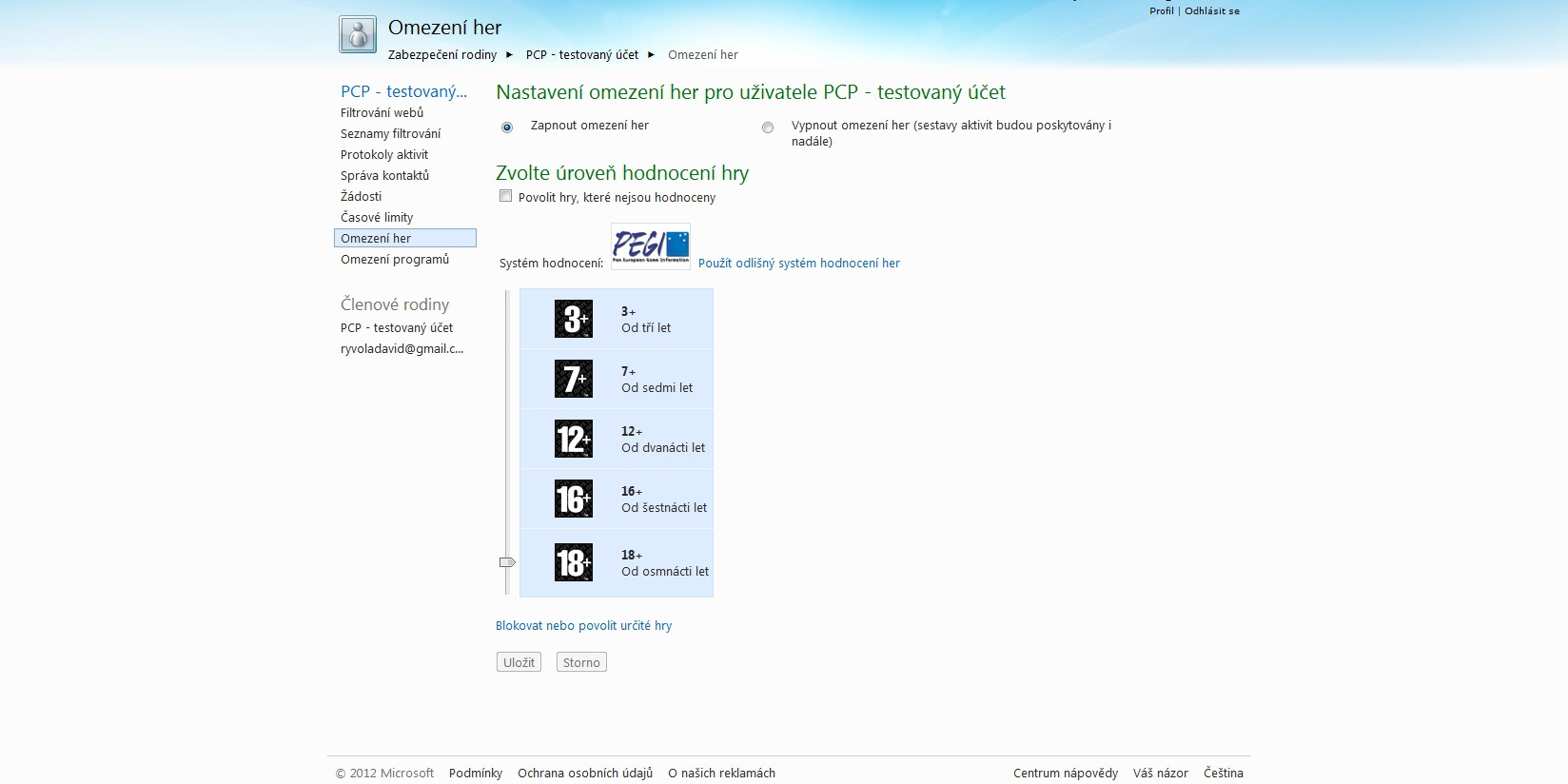Click the rating level slider handle

[x=507, y=562]
